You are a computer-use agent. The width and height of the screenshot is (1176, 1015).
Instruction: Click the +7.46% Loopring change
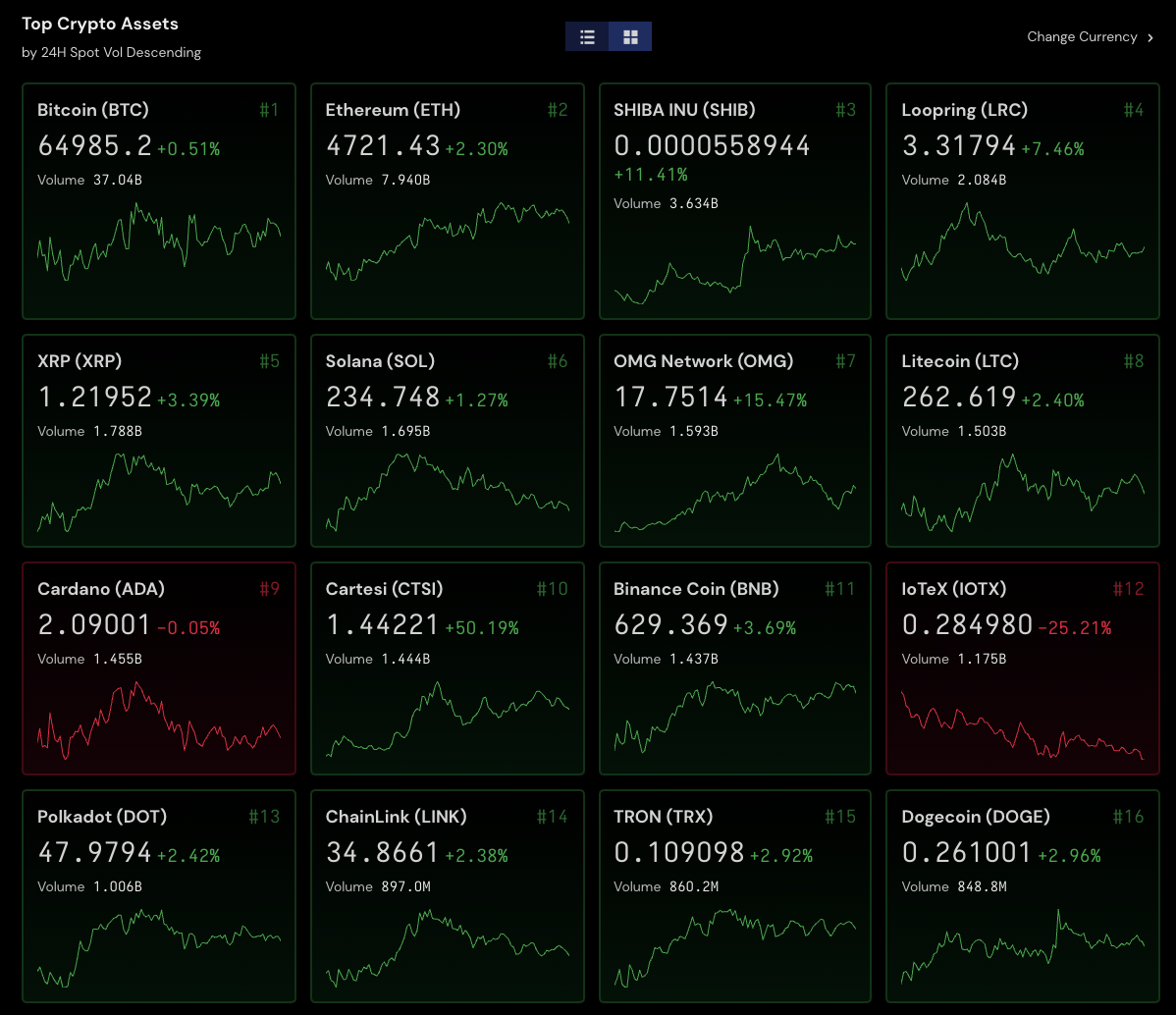[x=1053, y=148]
